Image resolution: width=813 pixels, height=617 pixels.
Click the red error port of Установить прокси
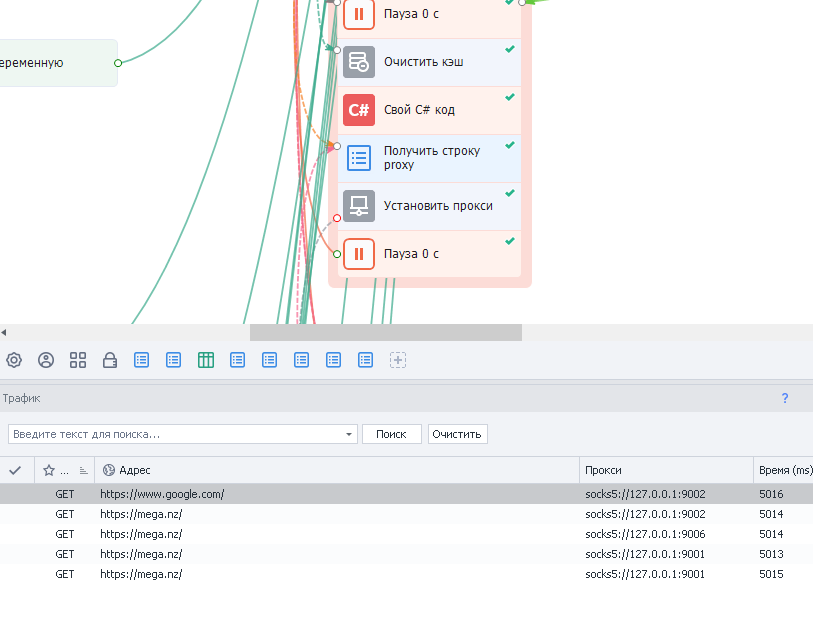337,218
